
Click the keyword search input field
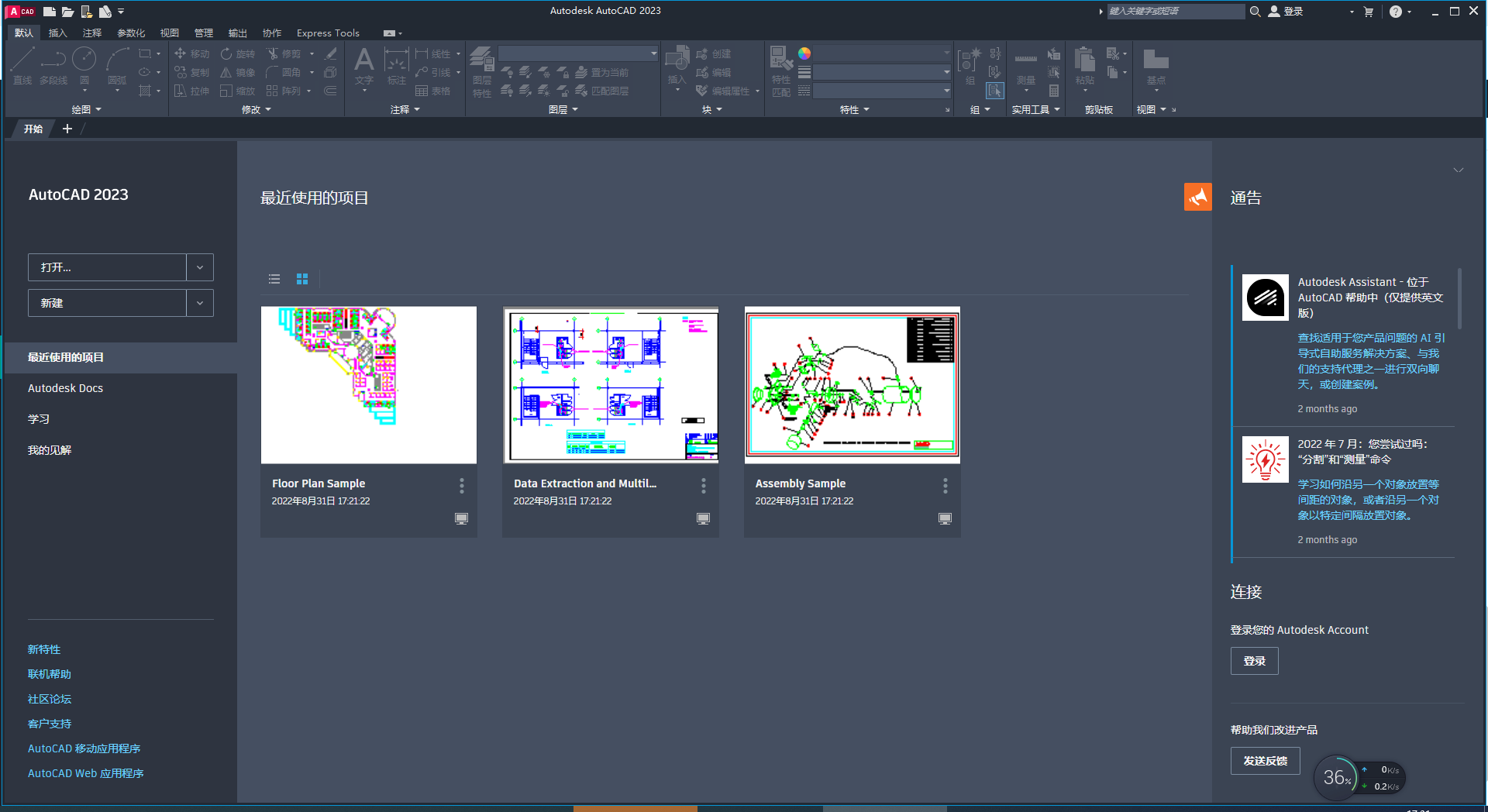tap(1175, 12)
